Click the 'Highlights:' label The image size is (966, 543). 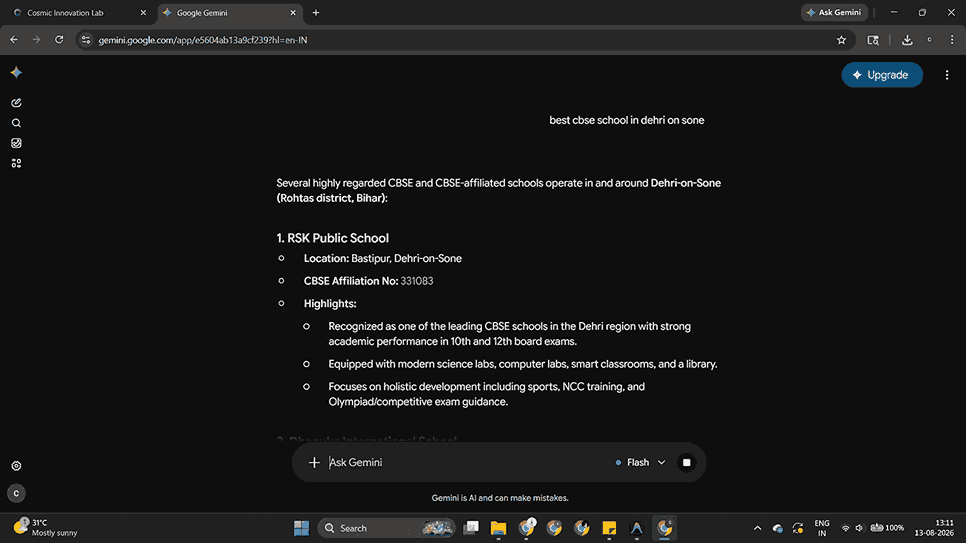[330, 304]
